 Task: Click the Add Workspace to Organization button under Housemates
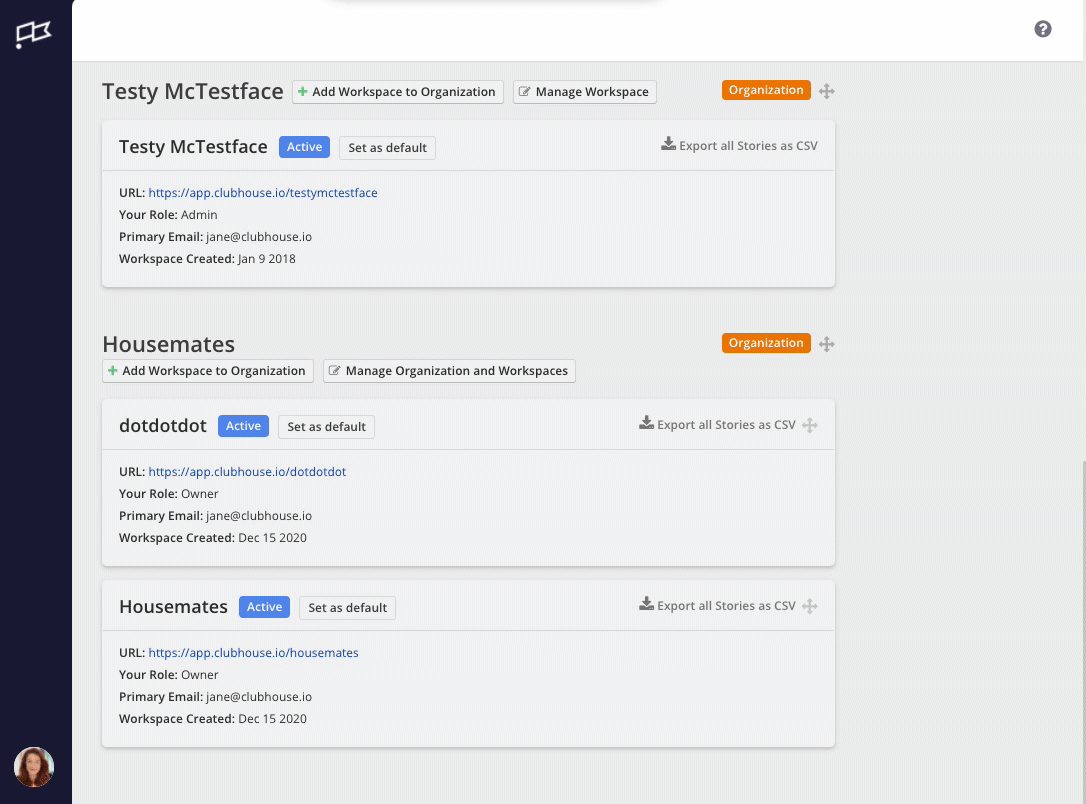[x=208, y=371]
